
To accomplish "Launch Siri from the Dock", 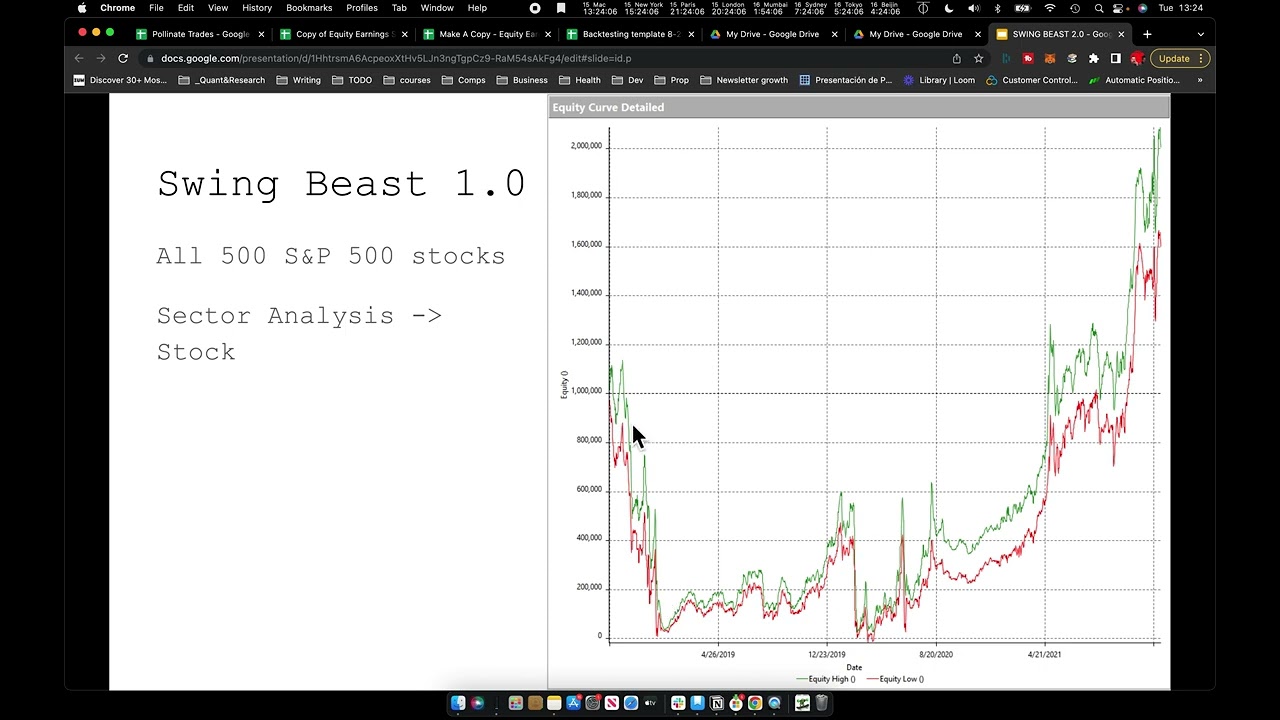I will click(x=477, y=703).
